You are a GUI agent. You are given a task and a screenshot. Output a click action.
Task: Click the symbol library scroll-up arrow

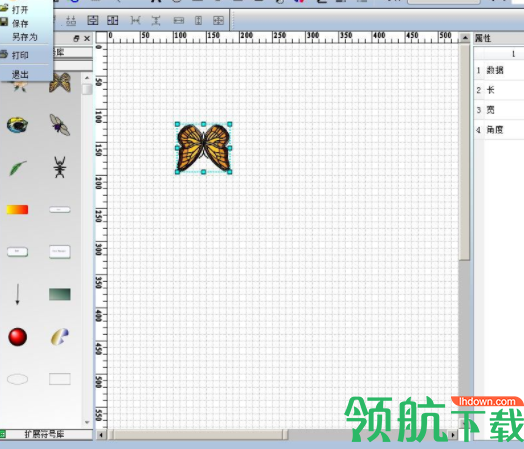[87, 78]
